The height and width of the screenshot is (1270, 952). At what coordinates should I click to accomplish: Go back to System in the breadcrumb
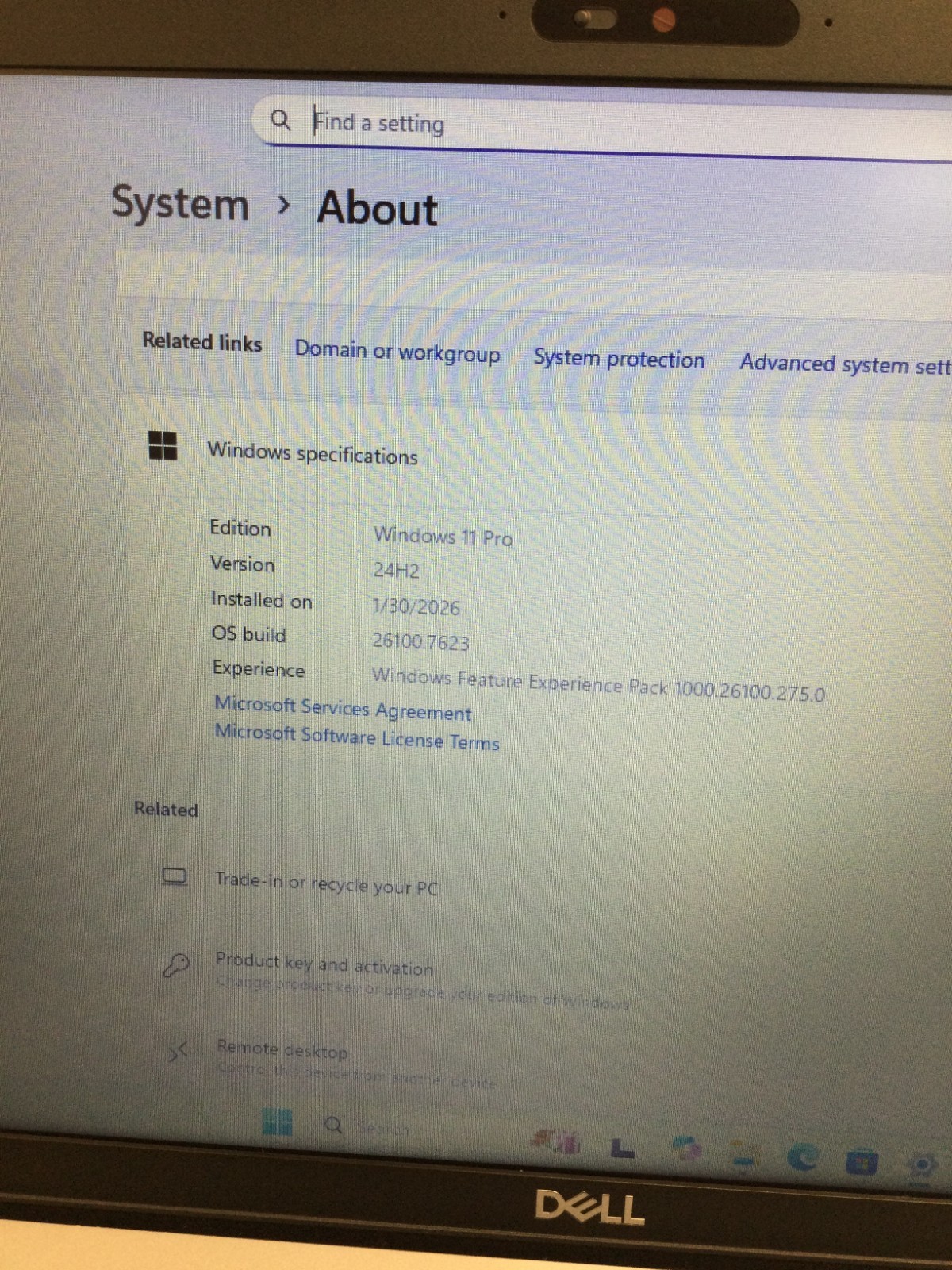click(x=180, y=204)
